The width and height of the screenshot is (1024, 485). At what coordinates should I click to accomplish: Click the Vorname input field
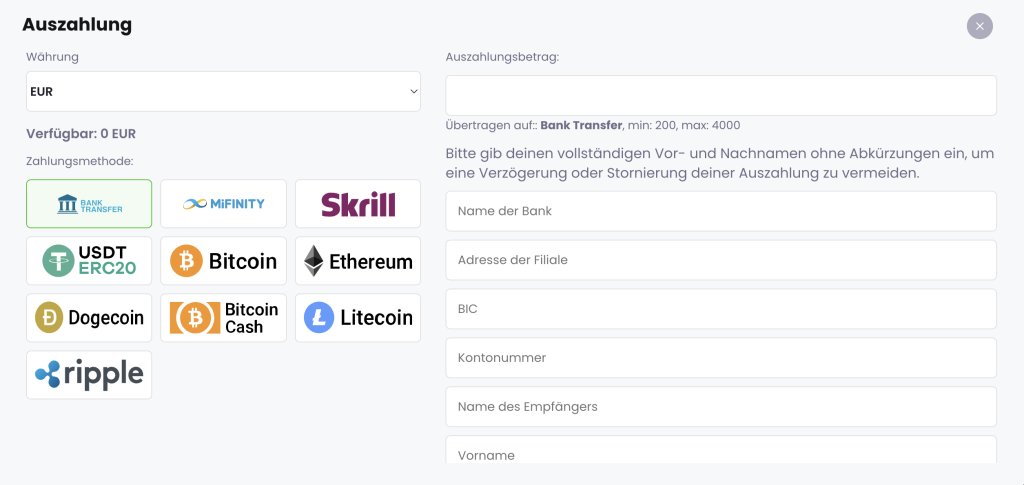coord(721,450)
